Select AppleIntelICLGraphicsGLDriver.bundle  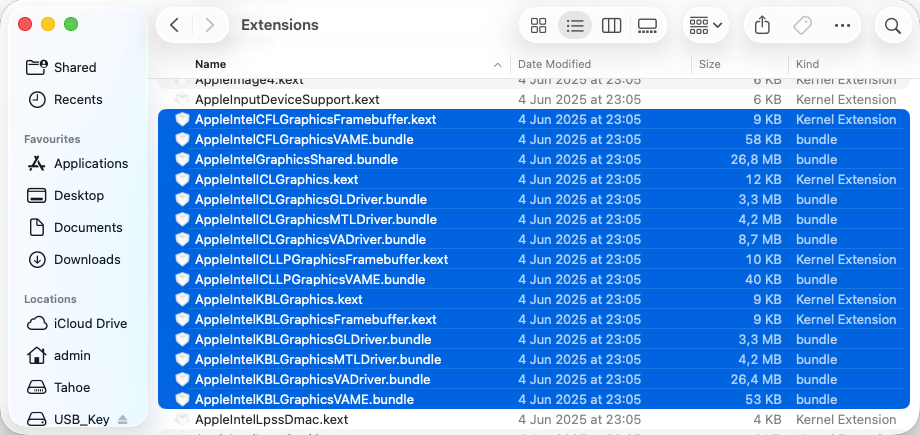(534, 200)
